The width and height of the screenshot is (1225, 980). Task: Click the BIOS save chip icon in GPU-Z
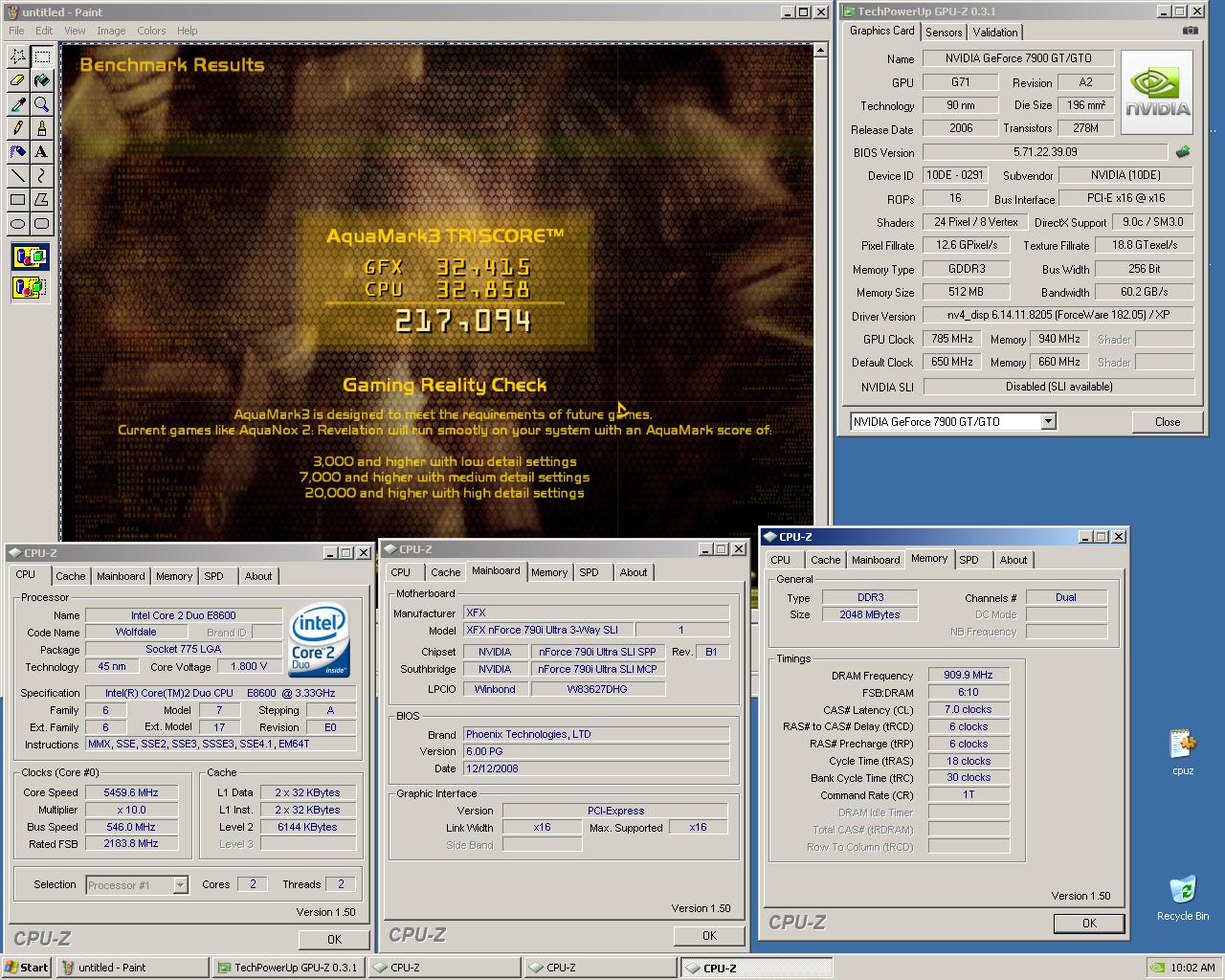tap(1183, 151)
